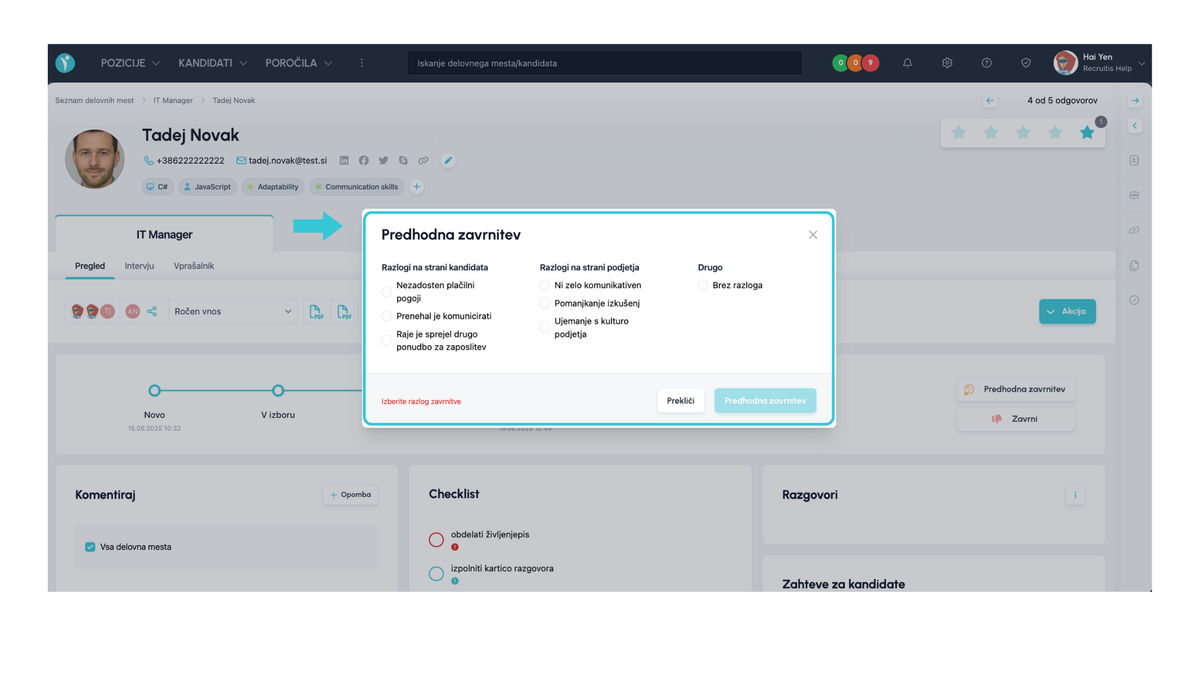Open the Akcija dropdown button
Image resolution: width=1200 pixels, height=675 pixels.
point(1067,311)
